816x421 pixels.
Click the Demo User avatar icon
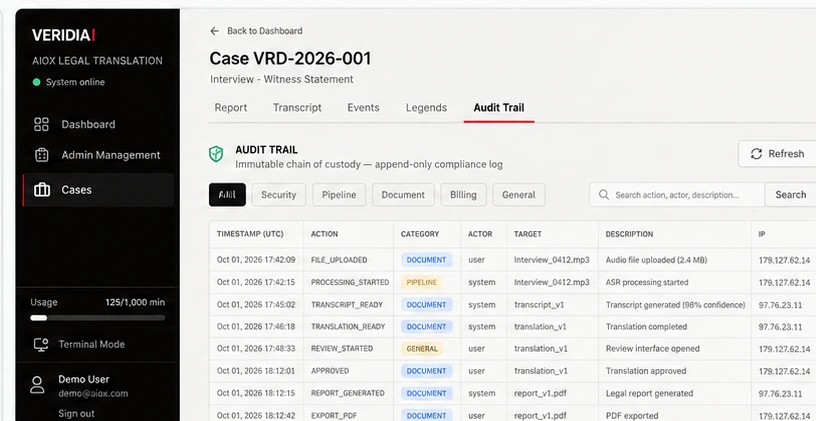click(x=37, y=386)
